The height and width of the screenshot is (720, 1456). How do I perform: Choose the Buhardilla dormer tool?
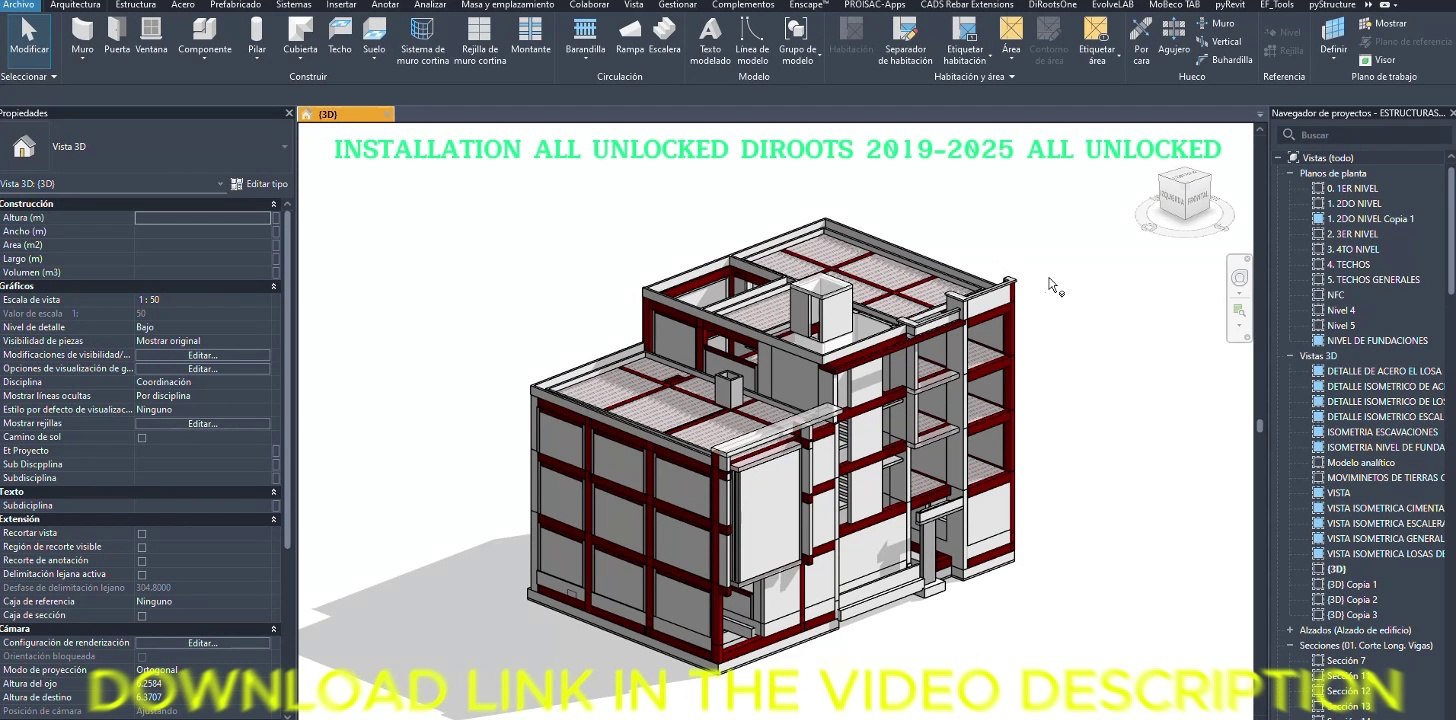click(1224, 60)
